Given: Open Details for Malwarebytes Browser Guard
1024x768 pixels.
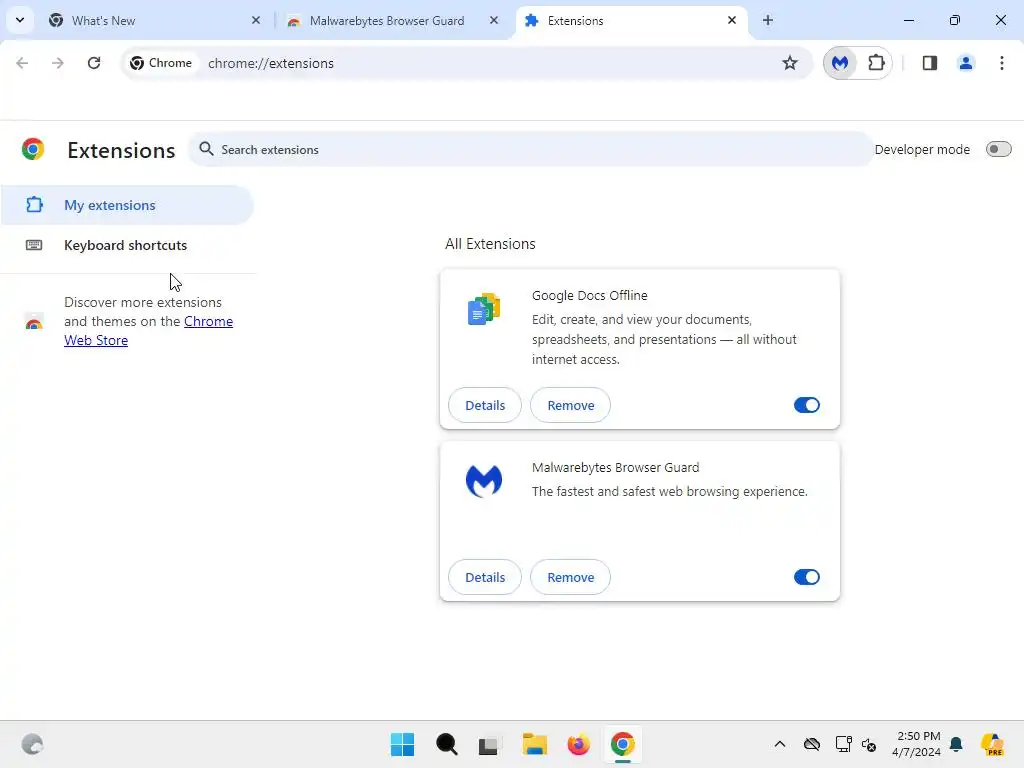Looking at the screenshot, I should pyautogui.click(x=485, y=577).
